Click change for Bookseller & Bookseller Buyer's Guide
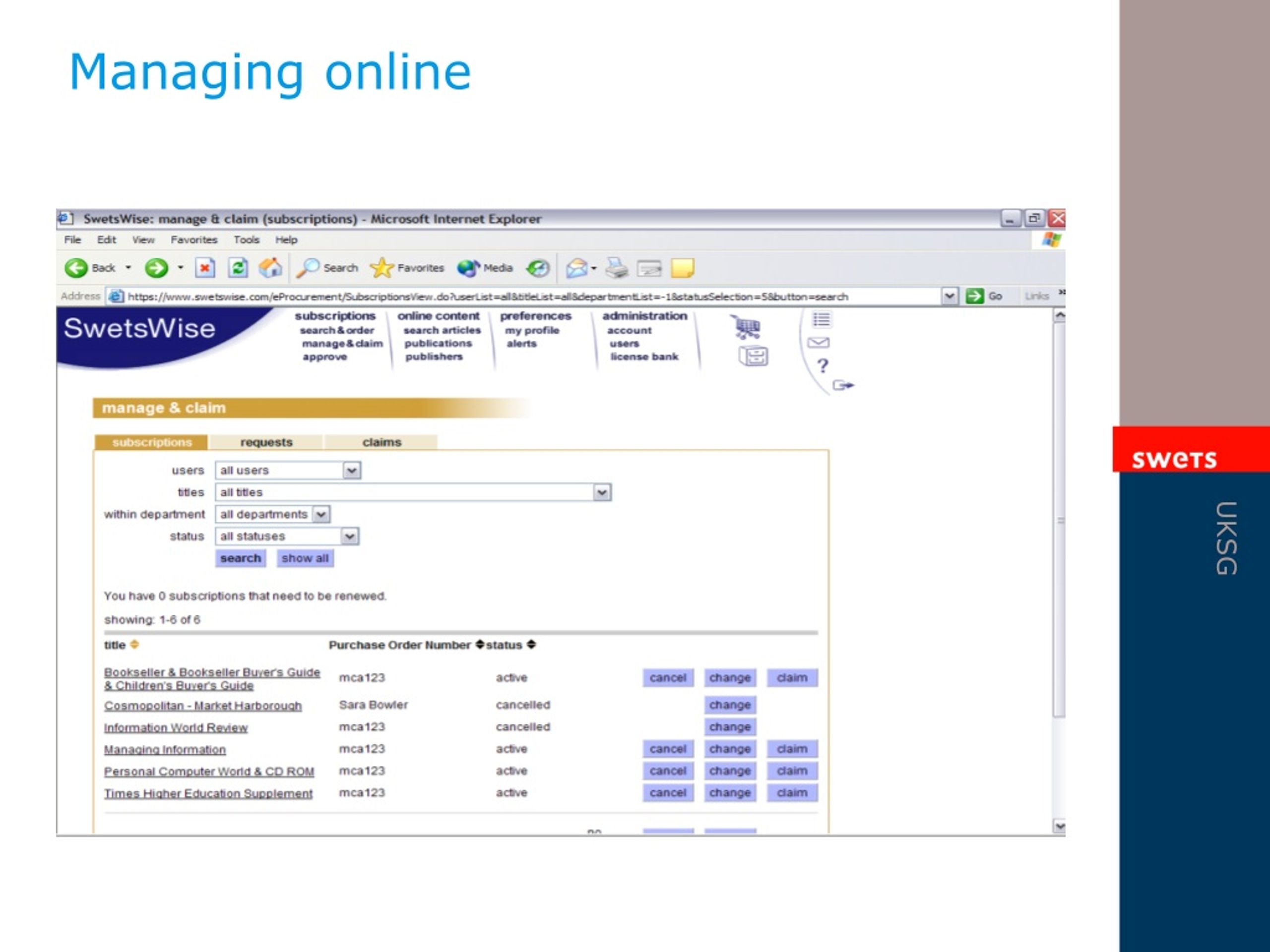Screen dimensions: 1270x952 coord(730,678)
